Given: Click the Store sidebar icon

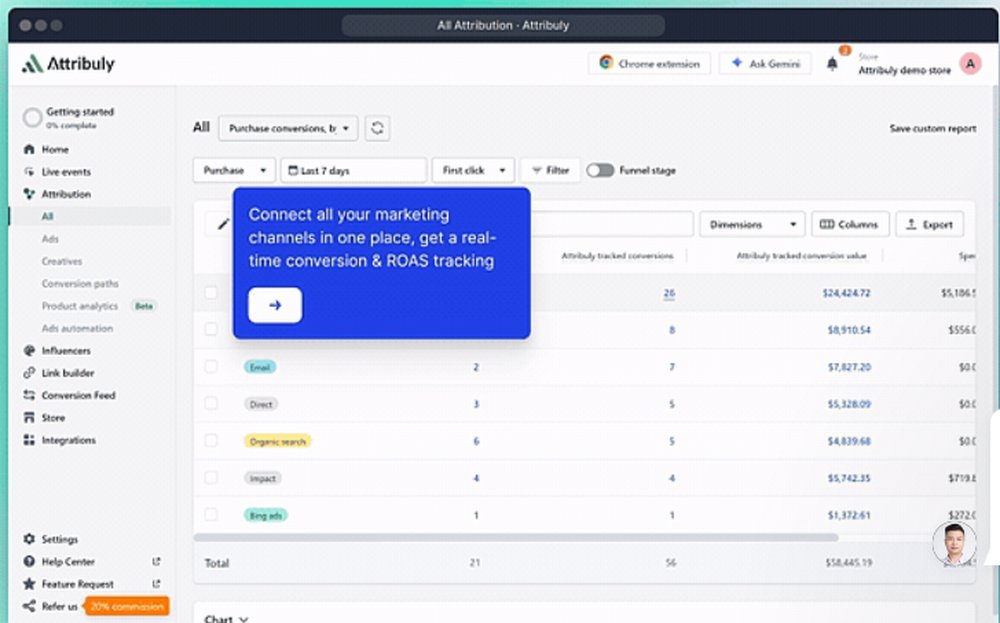Looking at the screenshot, I should [x=29, y=418].
